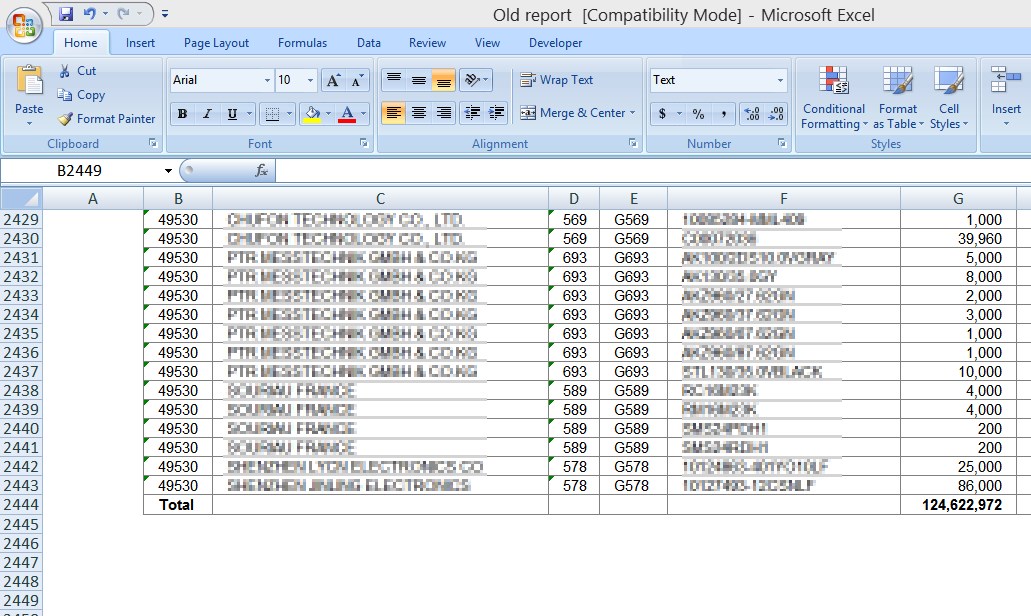Open the borders dropdown
This screenshot has height=616, width=1031.
tap(289, 114)
